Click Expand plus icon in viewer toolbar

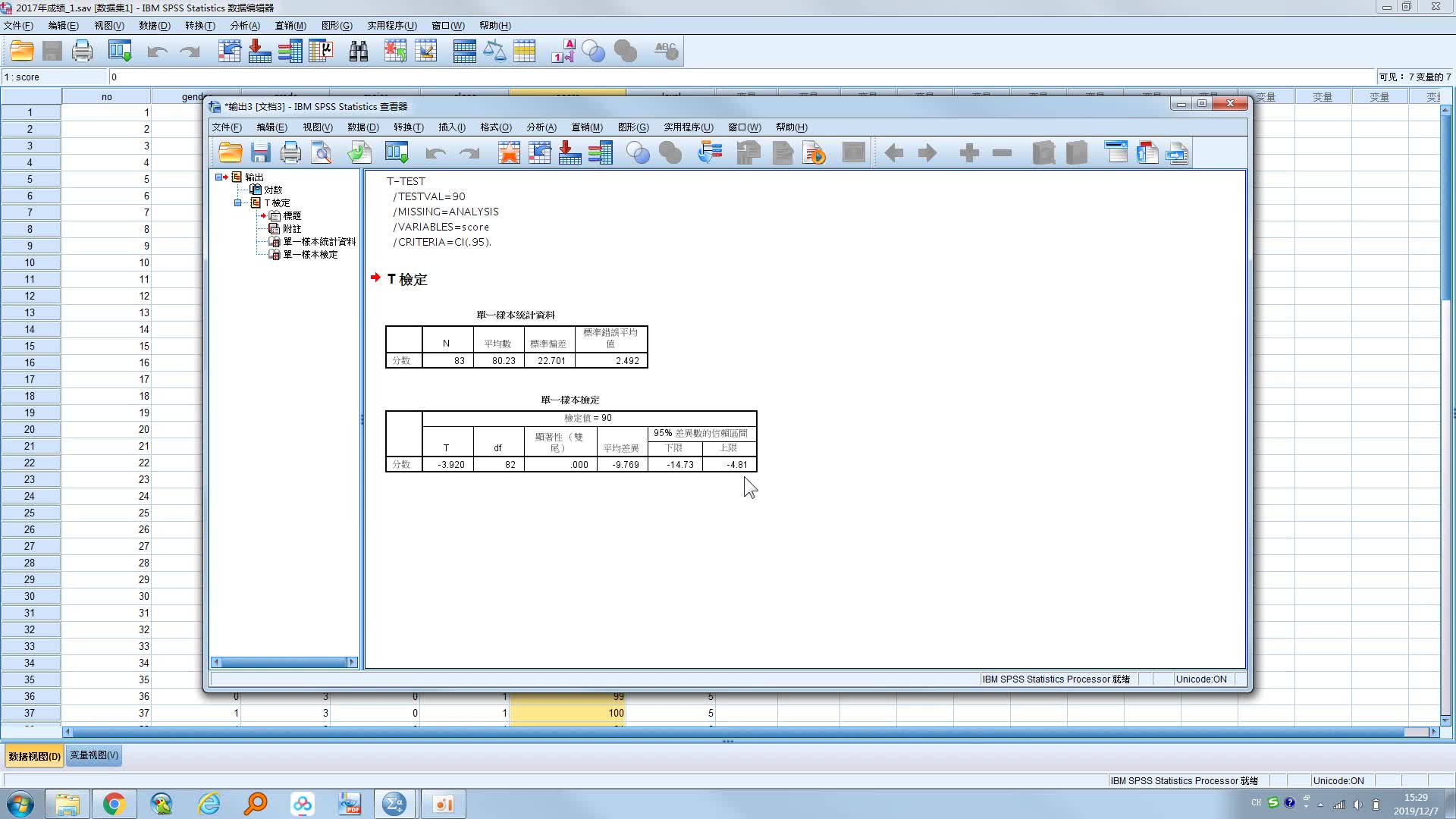tap(968, 153)
